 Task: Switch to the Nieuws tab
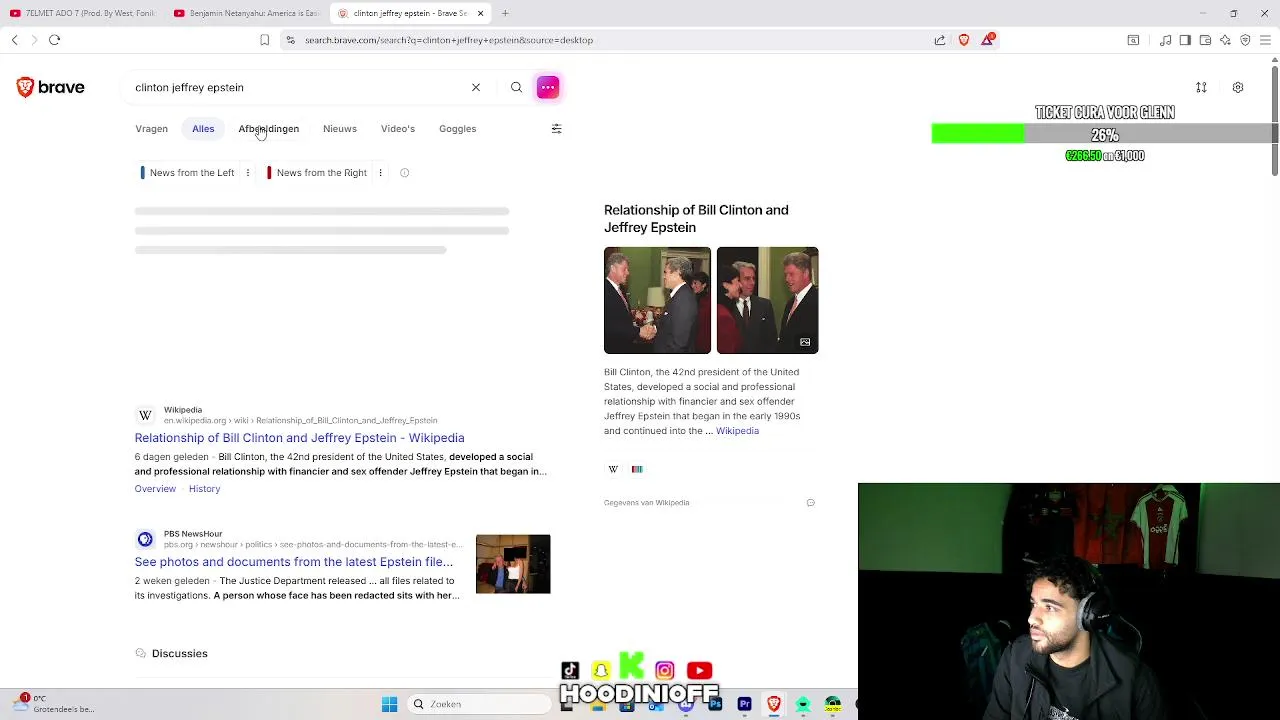pos(340,129)
